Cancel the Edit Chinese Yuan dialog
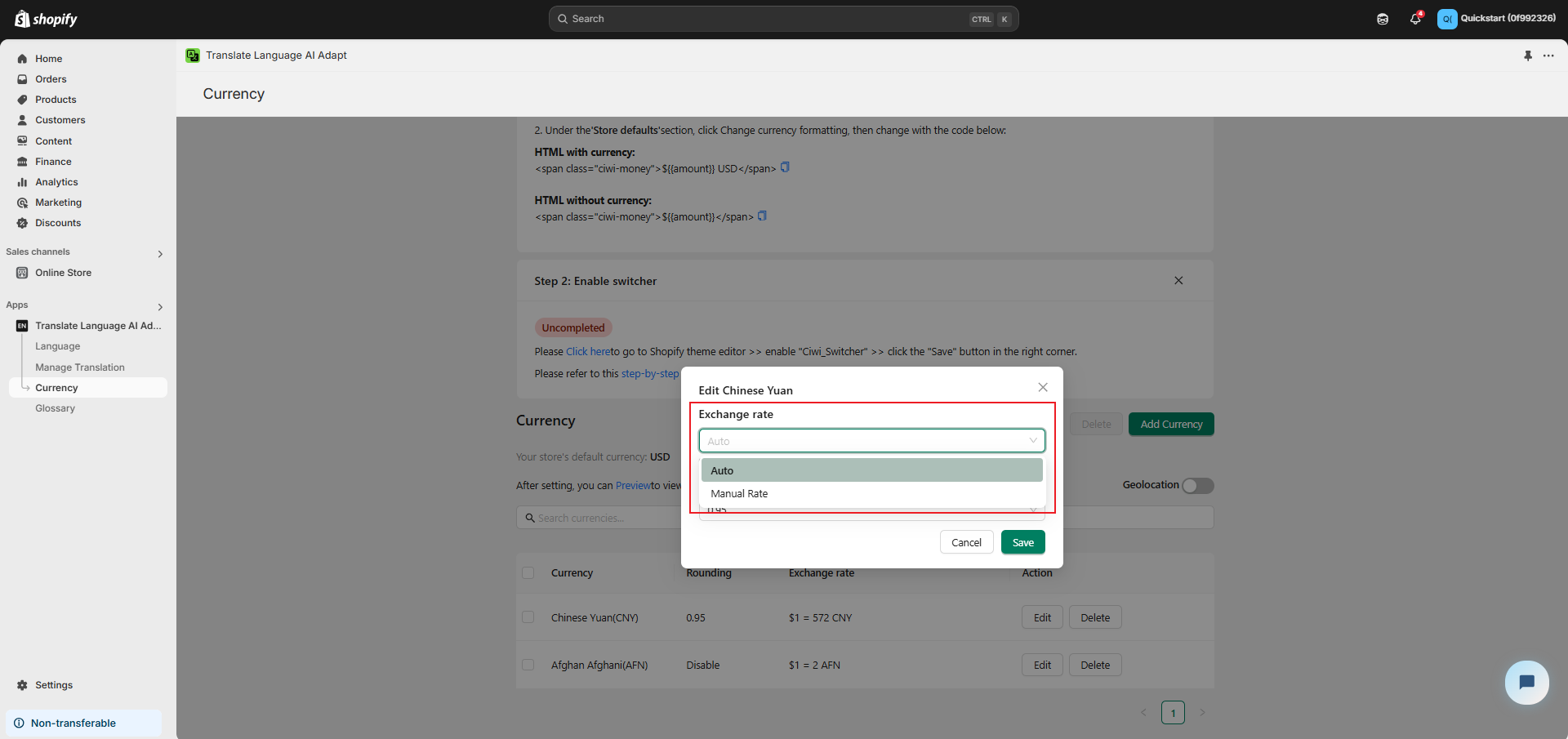 966,542
